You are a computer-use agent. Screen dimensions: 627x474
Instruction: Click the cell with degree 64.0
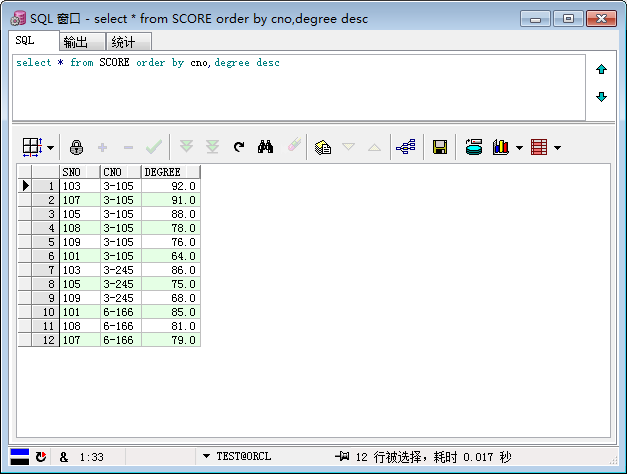[170, 256]
